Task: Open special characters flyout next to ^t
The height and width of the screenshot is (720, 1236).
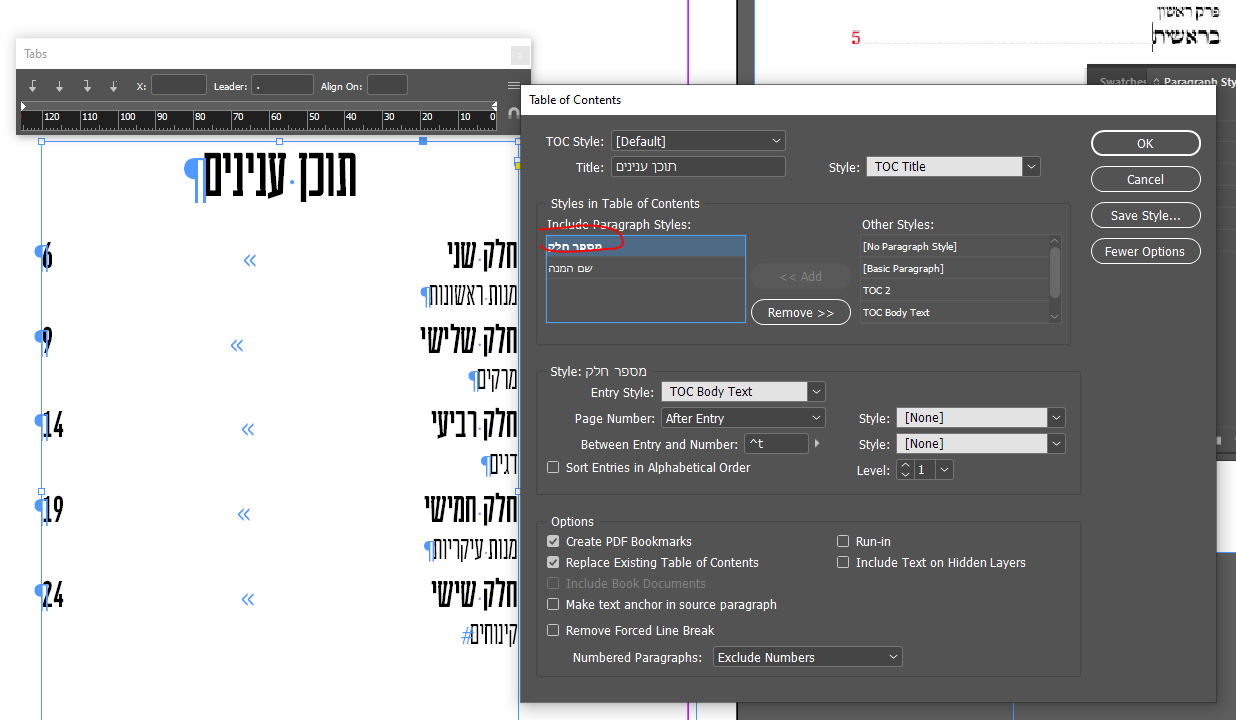Action: [818, 444]
